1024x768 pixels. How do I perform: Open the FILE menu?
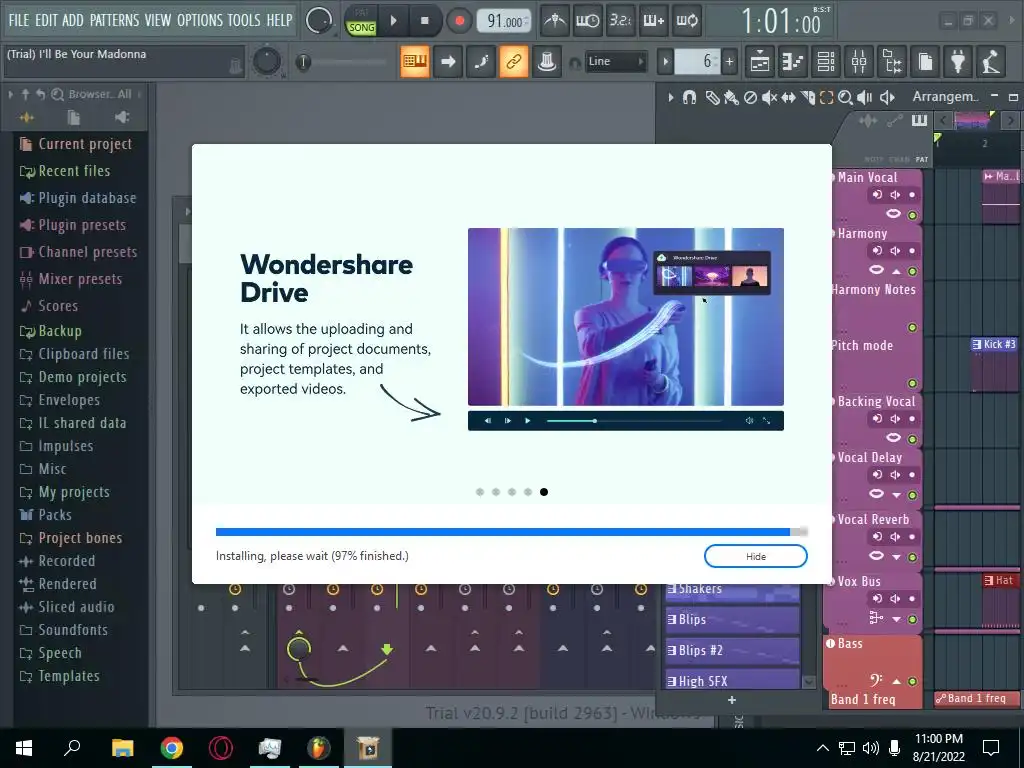19,20
